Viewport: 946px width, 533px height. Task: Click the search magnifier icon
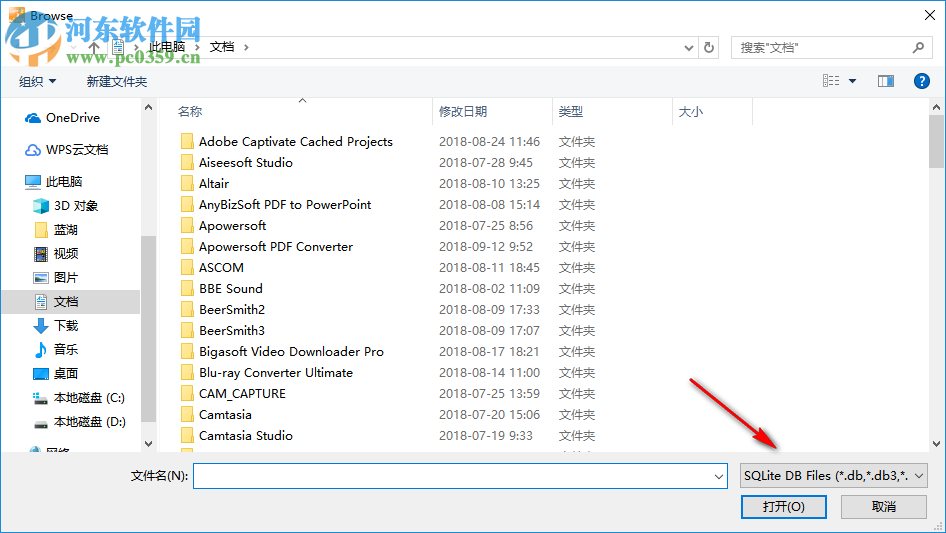pyautogui.click(x=918, y=47)
